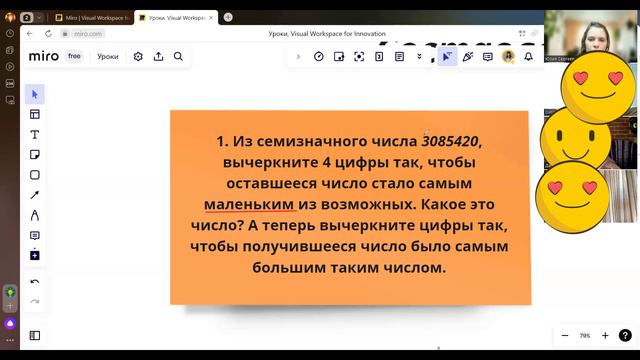Open the 'Уроки' board name

tap(108, 57)
